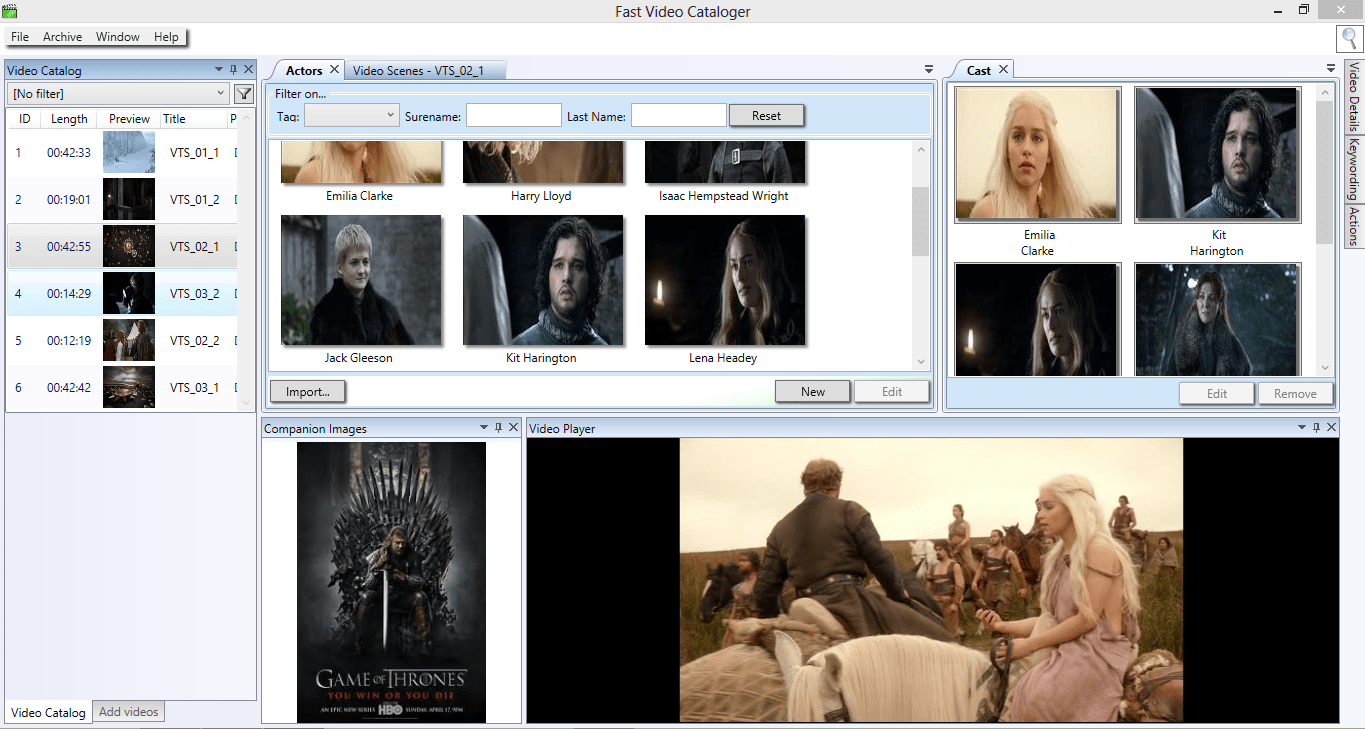Image resolution: width=1365 pixels, height=729 pixels.
Task: Click the Game of Thrones poster image
Action: [x=391, y=582]
